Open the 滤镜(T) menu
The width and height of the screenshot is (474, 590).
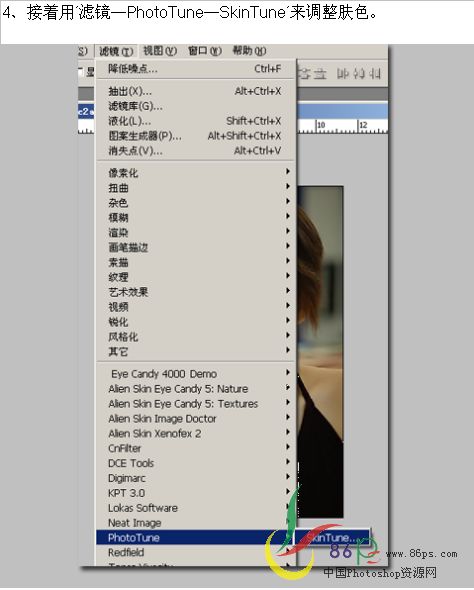(x=116, y=51)
